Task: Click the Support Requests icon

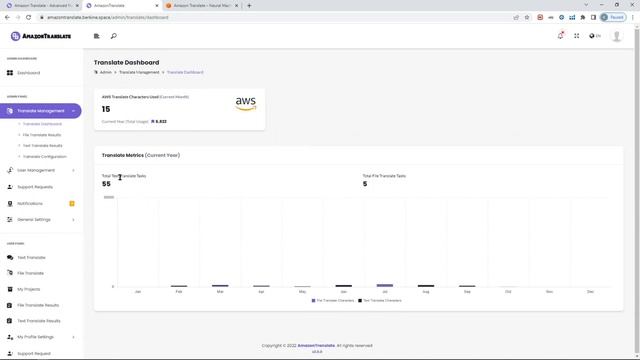Action: [x=10, y=187]
